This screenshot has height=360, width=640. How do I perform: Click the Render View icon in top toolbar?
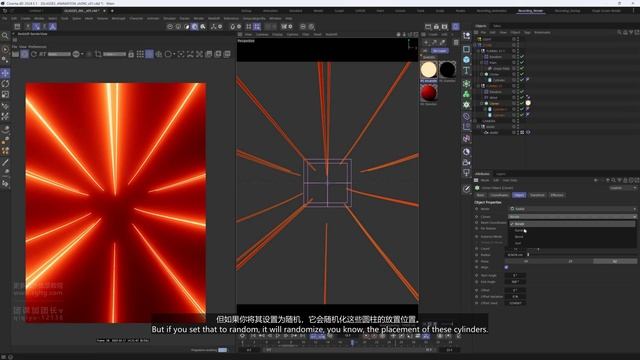tap(428, 27)
